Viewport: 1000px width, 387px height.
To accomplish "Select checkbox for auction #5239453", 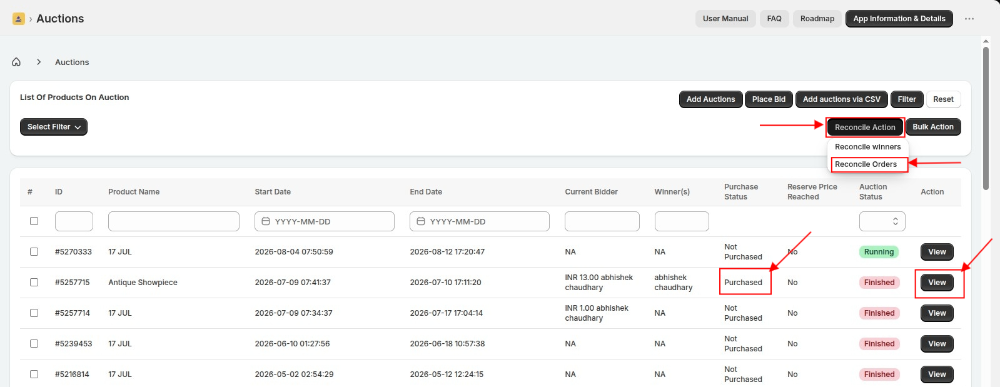I will [34, 344].
